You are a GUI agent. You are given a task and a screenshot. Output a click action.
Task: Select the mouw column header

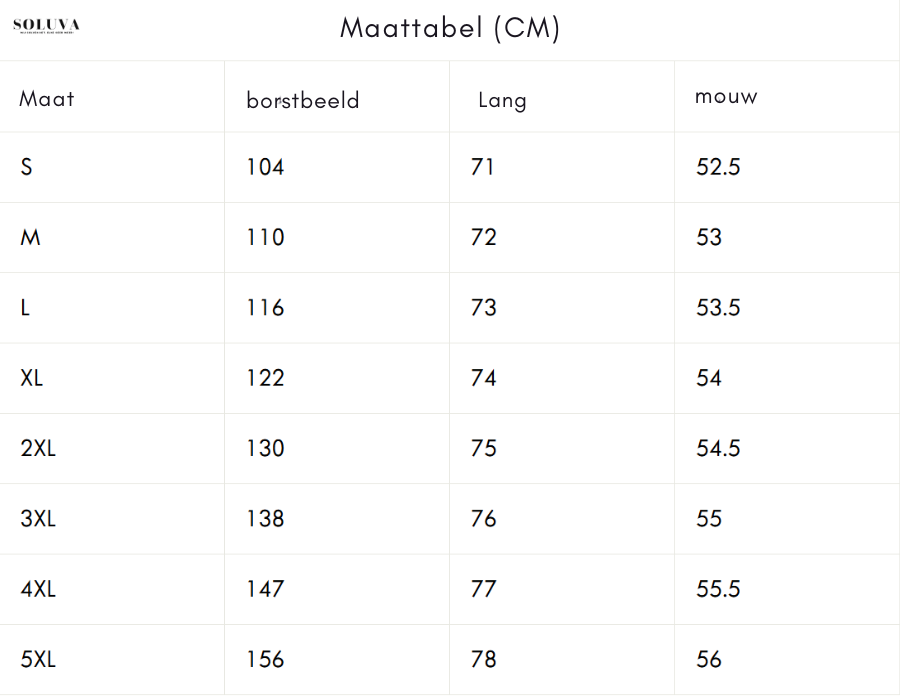726,96
